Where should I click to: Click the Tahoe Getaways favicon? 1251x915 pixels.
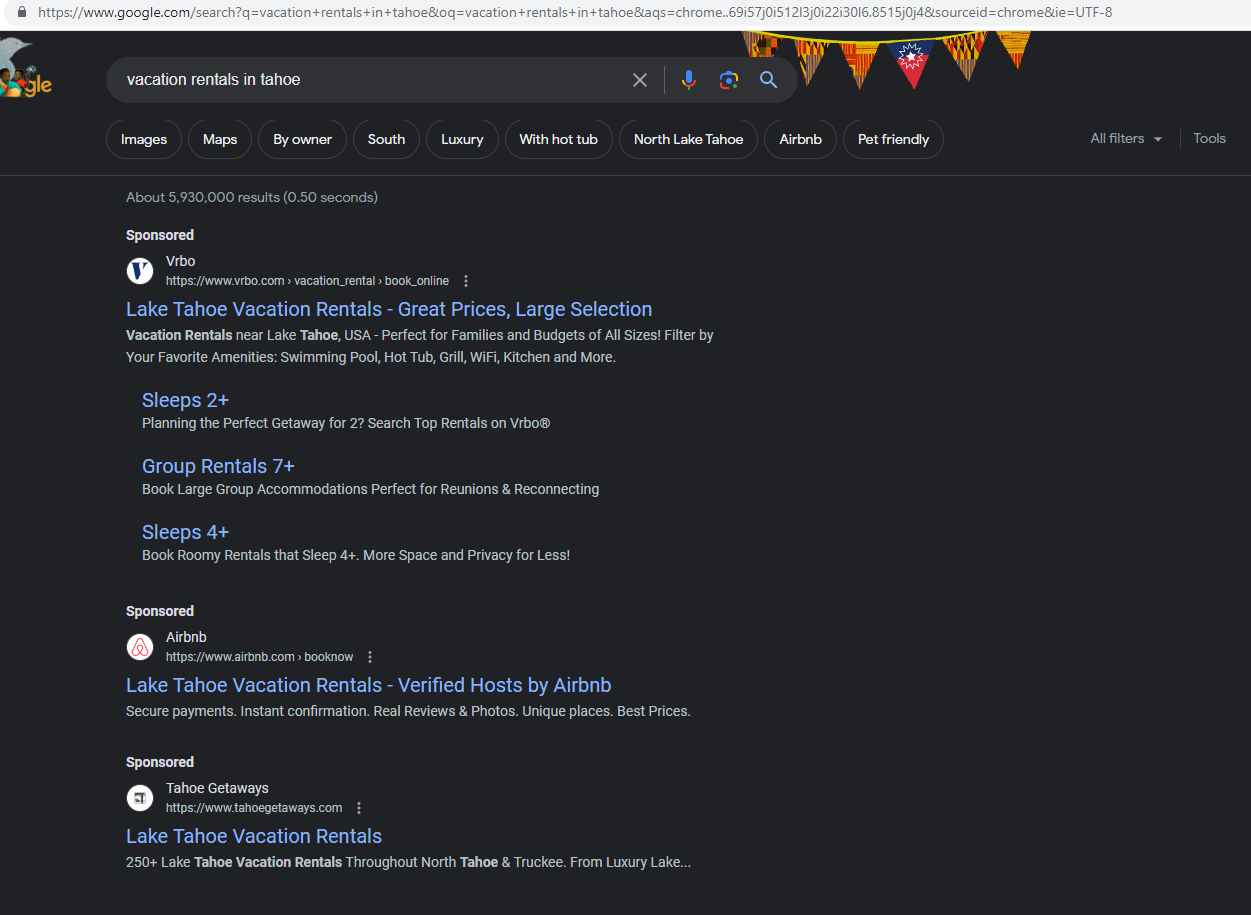coord(140,798)
